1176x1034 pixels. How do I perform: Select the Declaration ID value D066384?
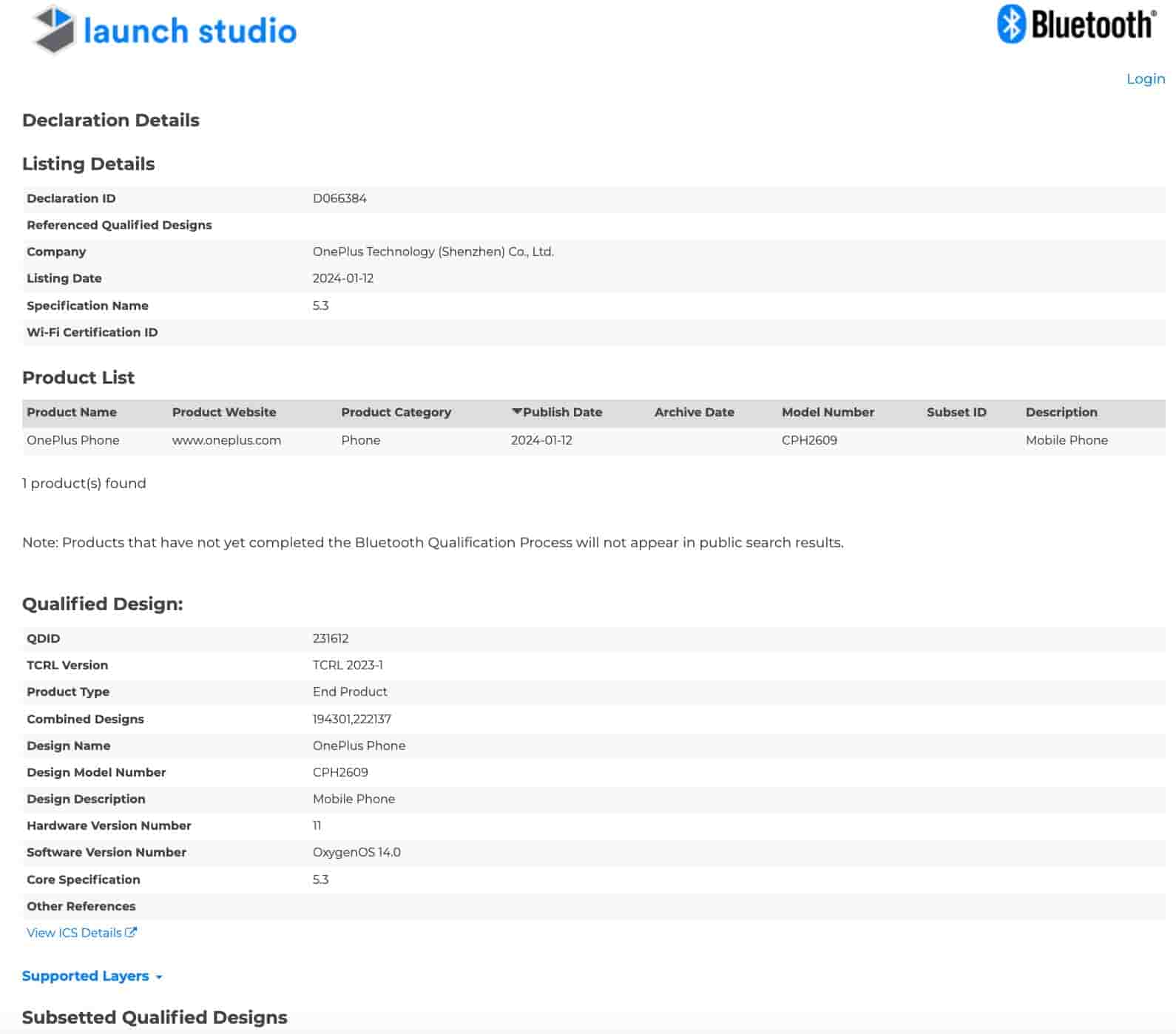pos(339,198)
